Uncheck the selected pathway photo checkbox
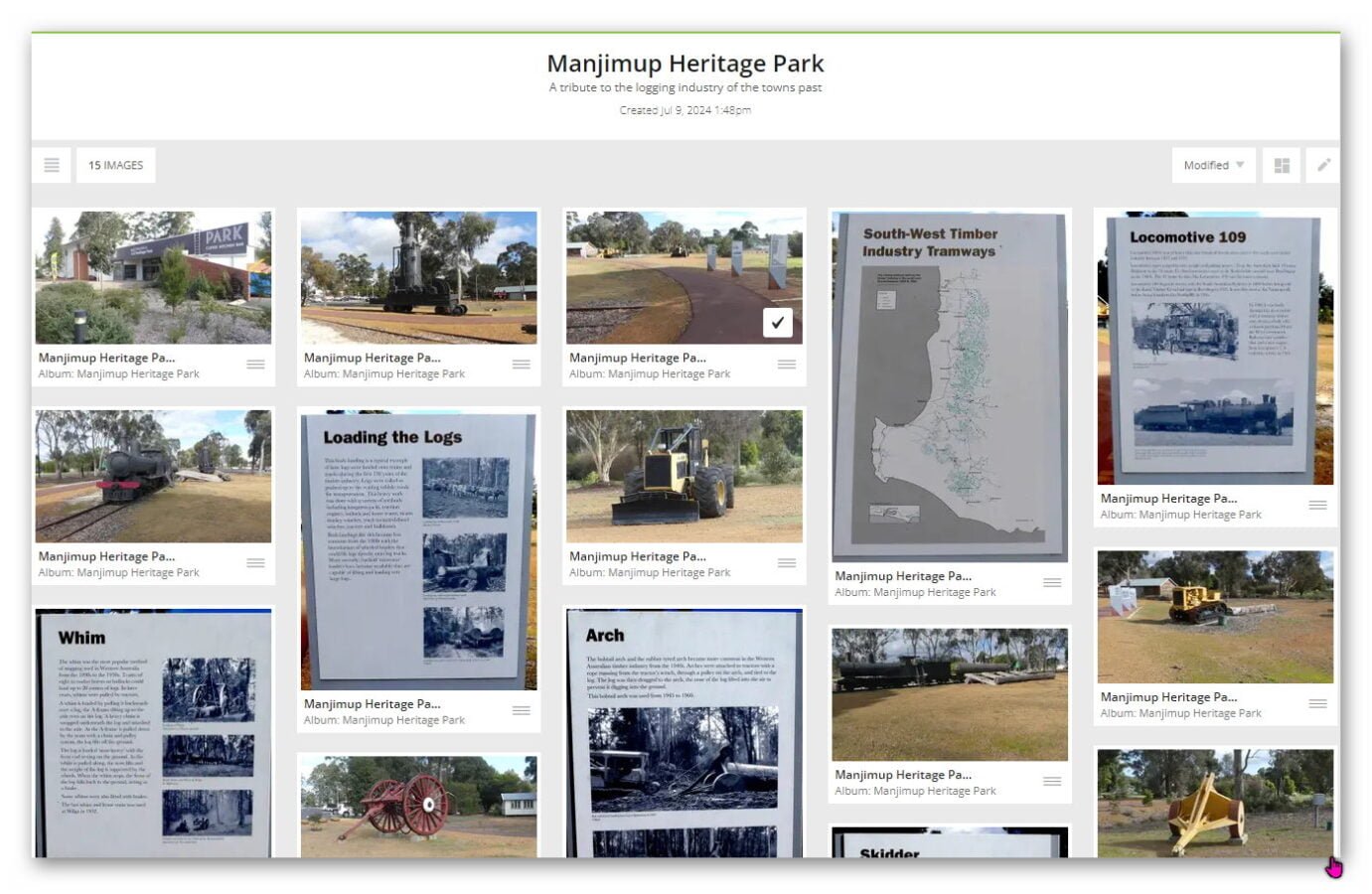The height and width of the screenshot is (894, 1372). (x=777, y=322)
